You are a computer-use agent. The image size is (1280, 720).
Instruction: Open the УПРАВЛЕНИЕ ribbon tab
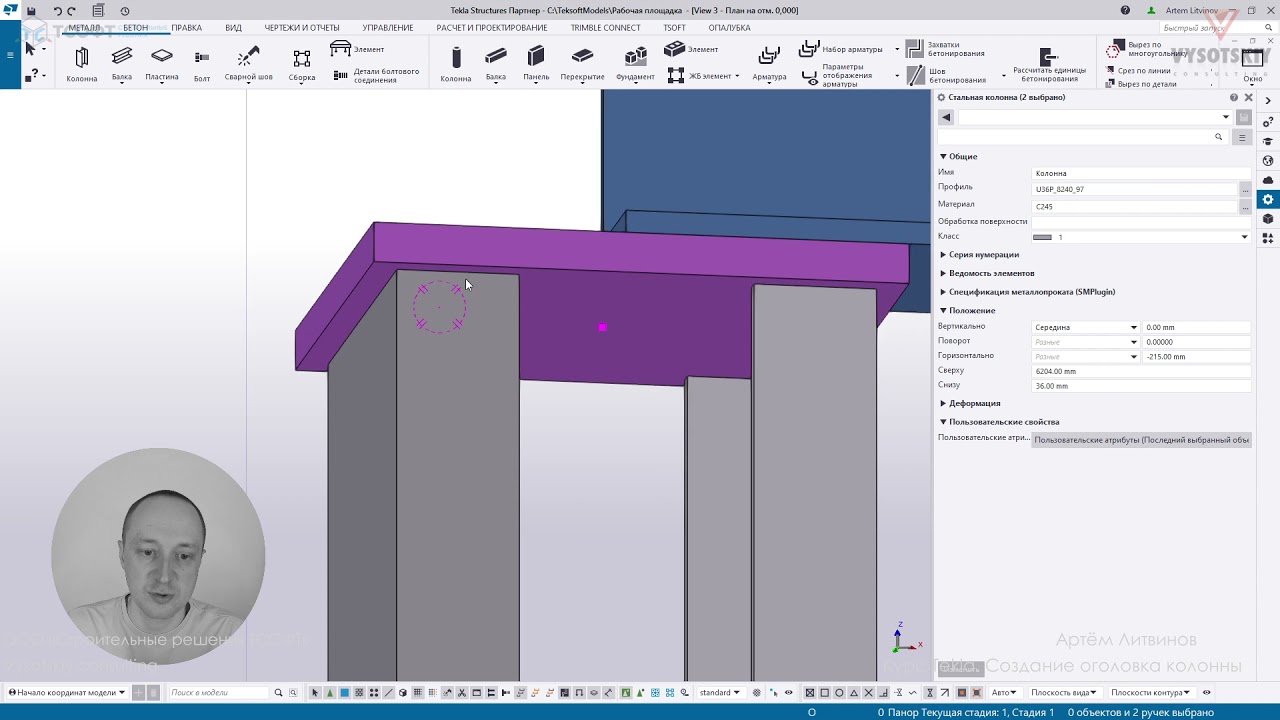pos(388,28)
